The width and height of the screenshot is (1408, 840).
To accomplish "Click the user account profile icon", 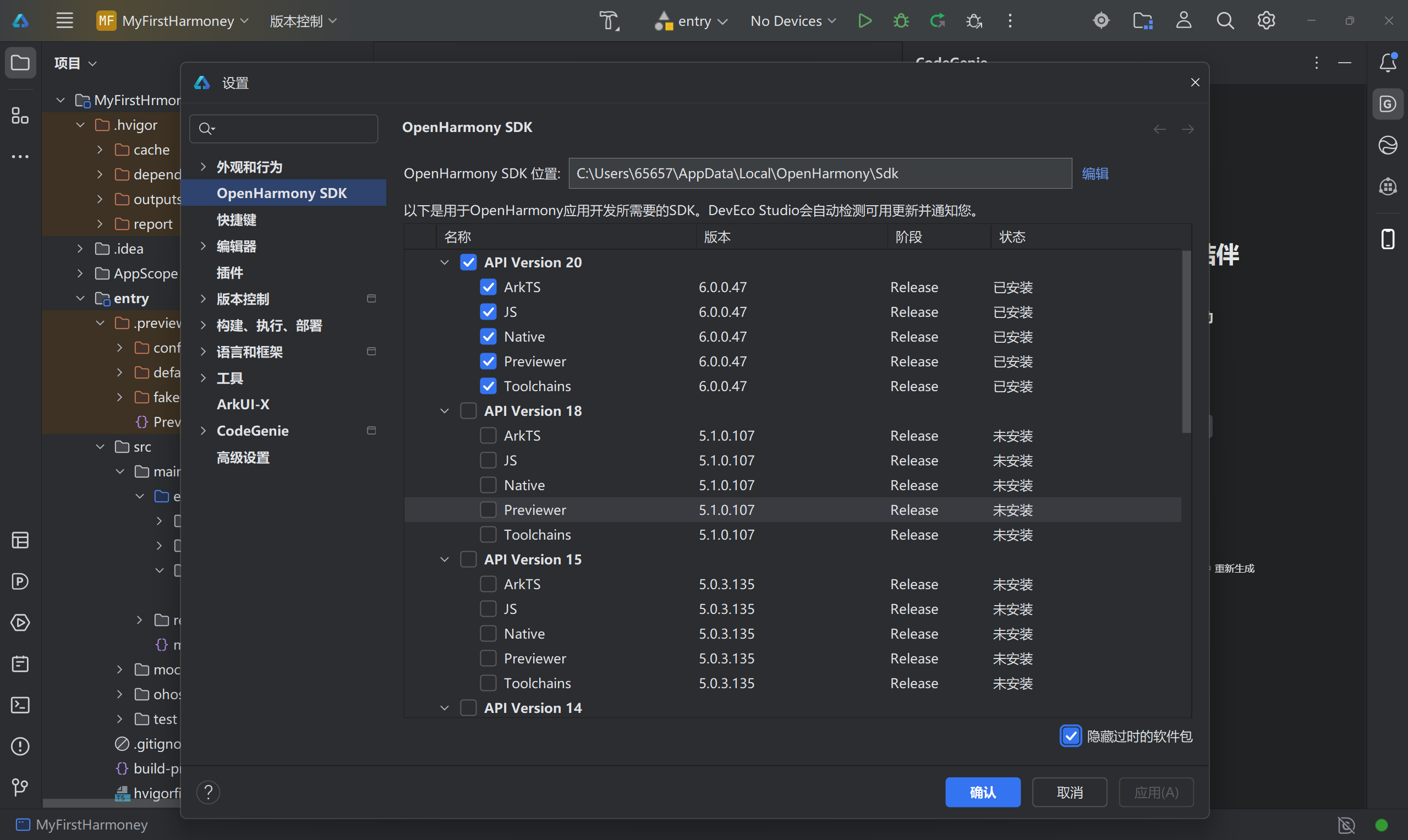I will pyautogui.click(x=1184, y=21).
